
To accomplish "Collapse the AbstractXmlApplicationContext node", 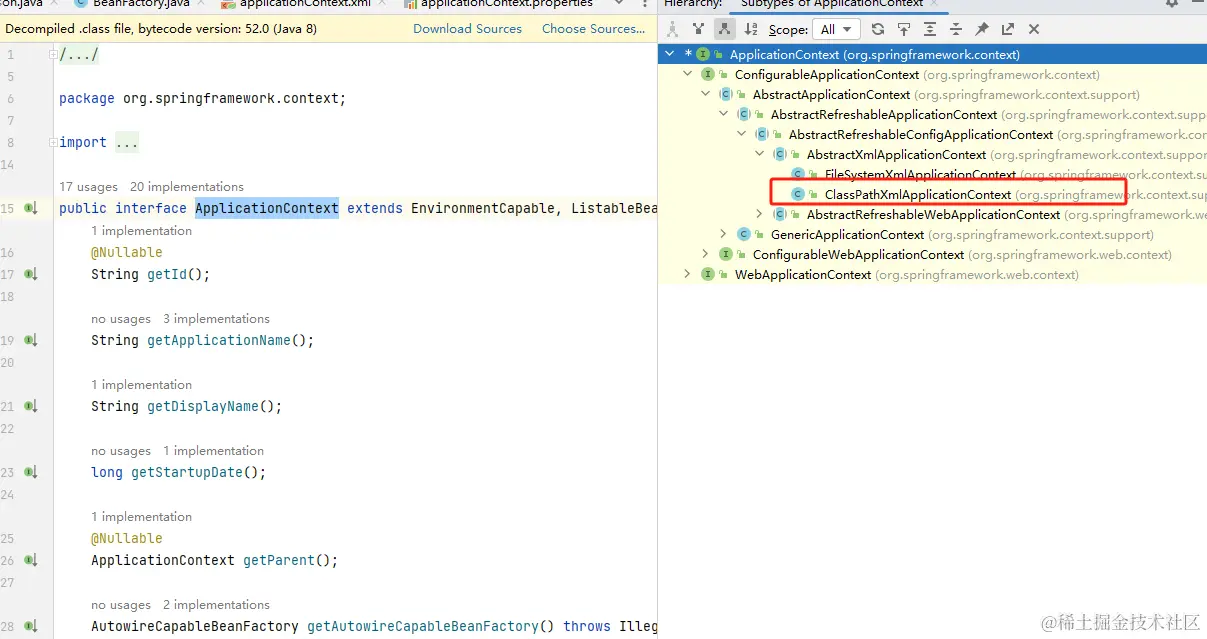I will [x=759, y=154].
